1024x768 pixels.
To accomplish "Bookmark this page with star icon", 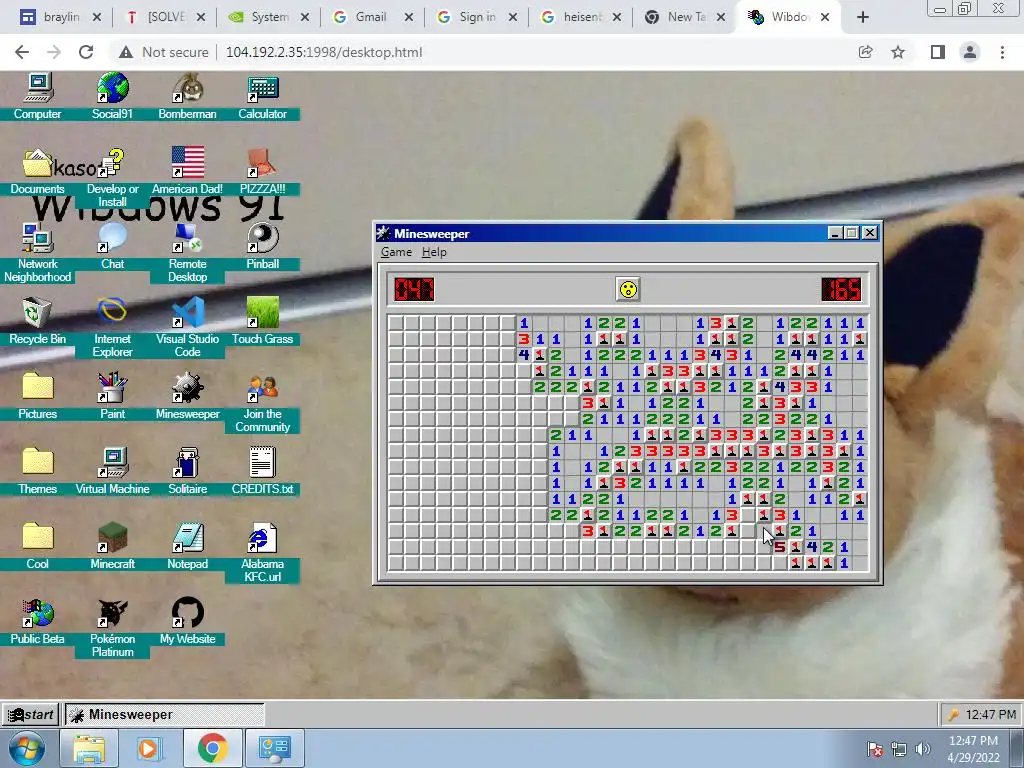I will click(898, 52).
